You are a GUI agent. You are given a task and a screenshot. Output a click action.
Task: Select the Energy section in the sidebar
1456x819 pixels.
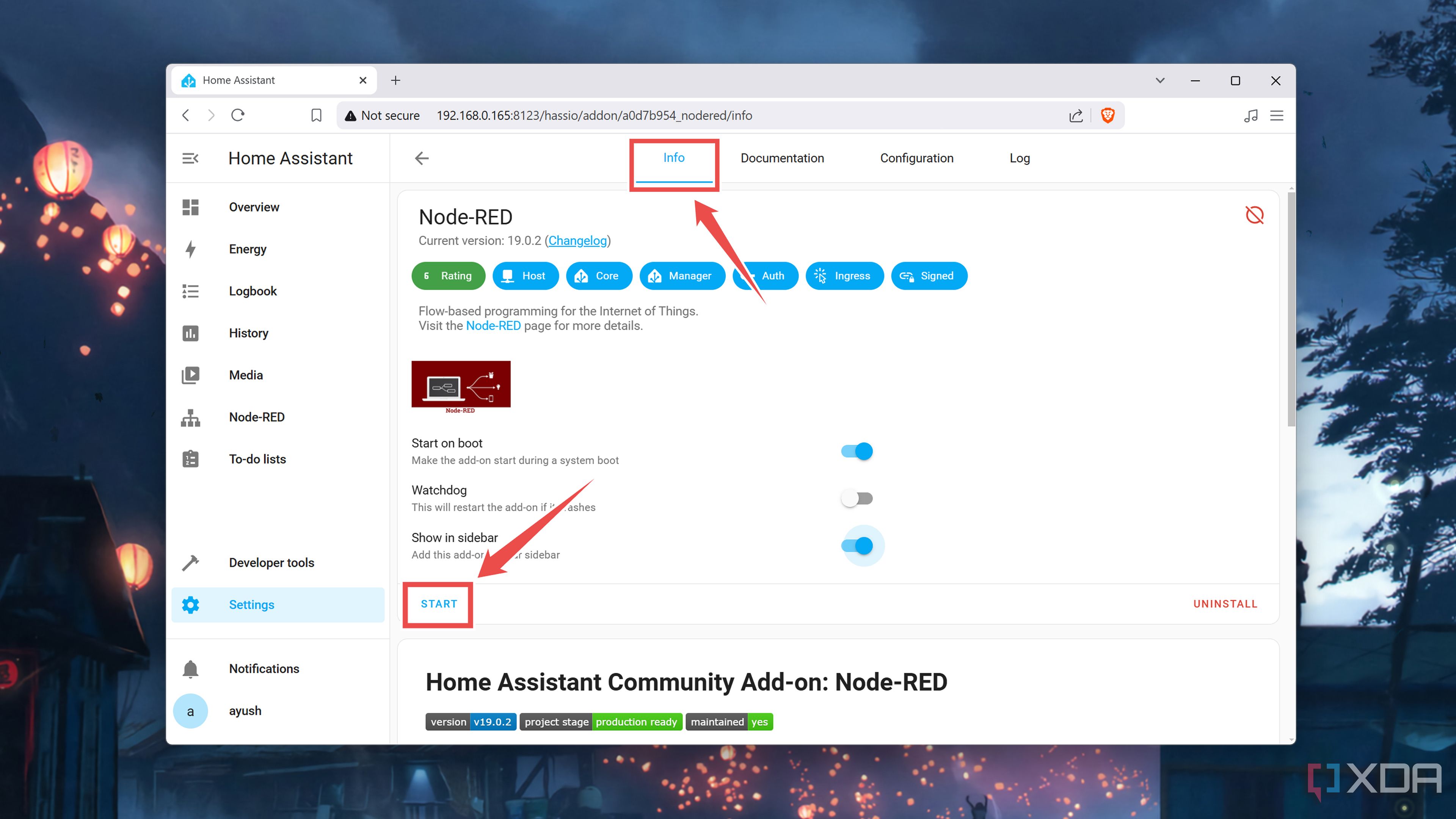click(248, 249)
